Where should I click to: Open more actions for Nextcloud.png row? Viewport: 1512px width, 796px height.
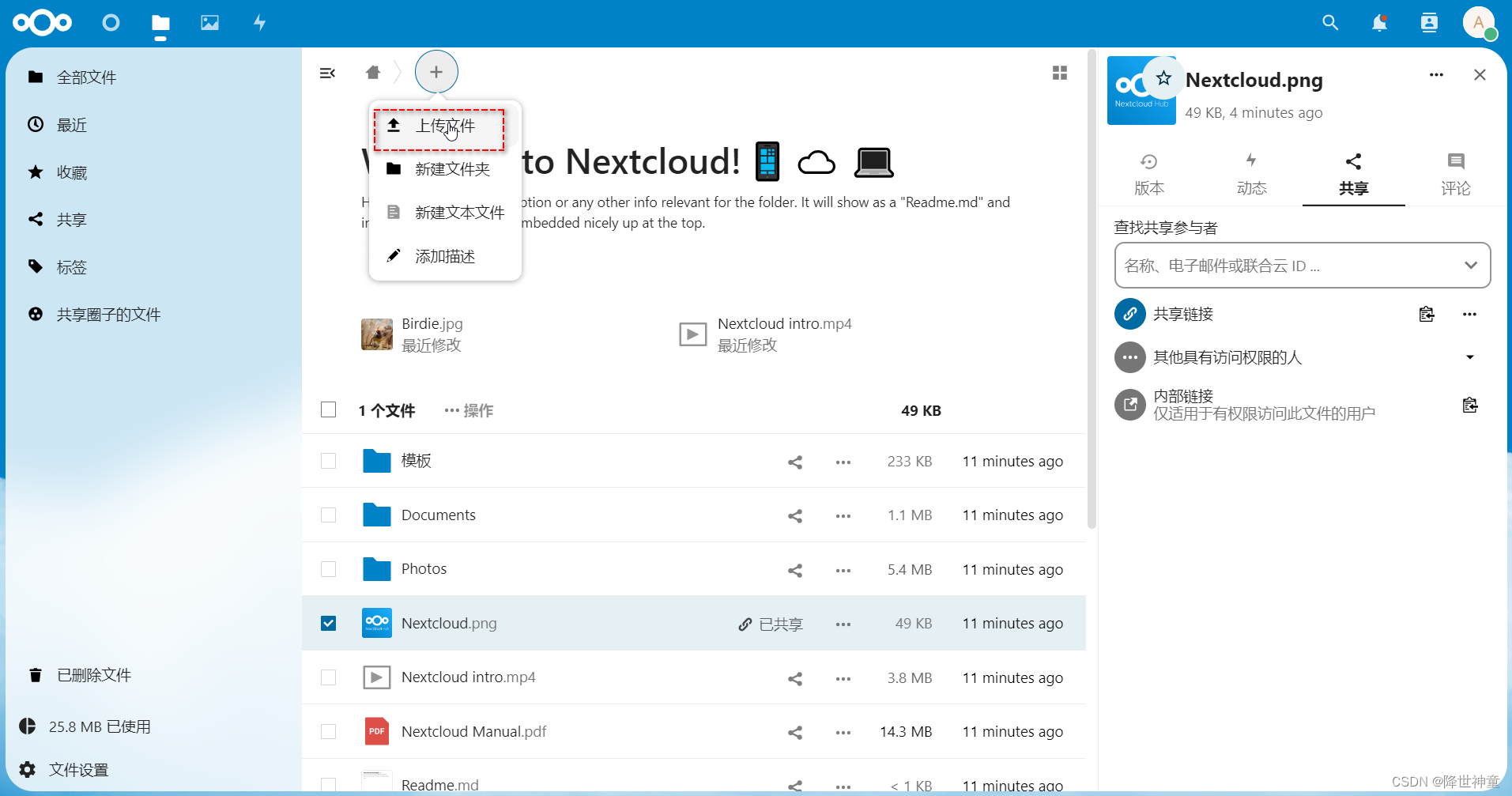click(x=843, y=624)
